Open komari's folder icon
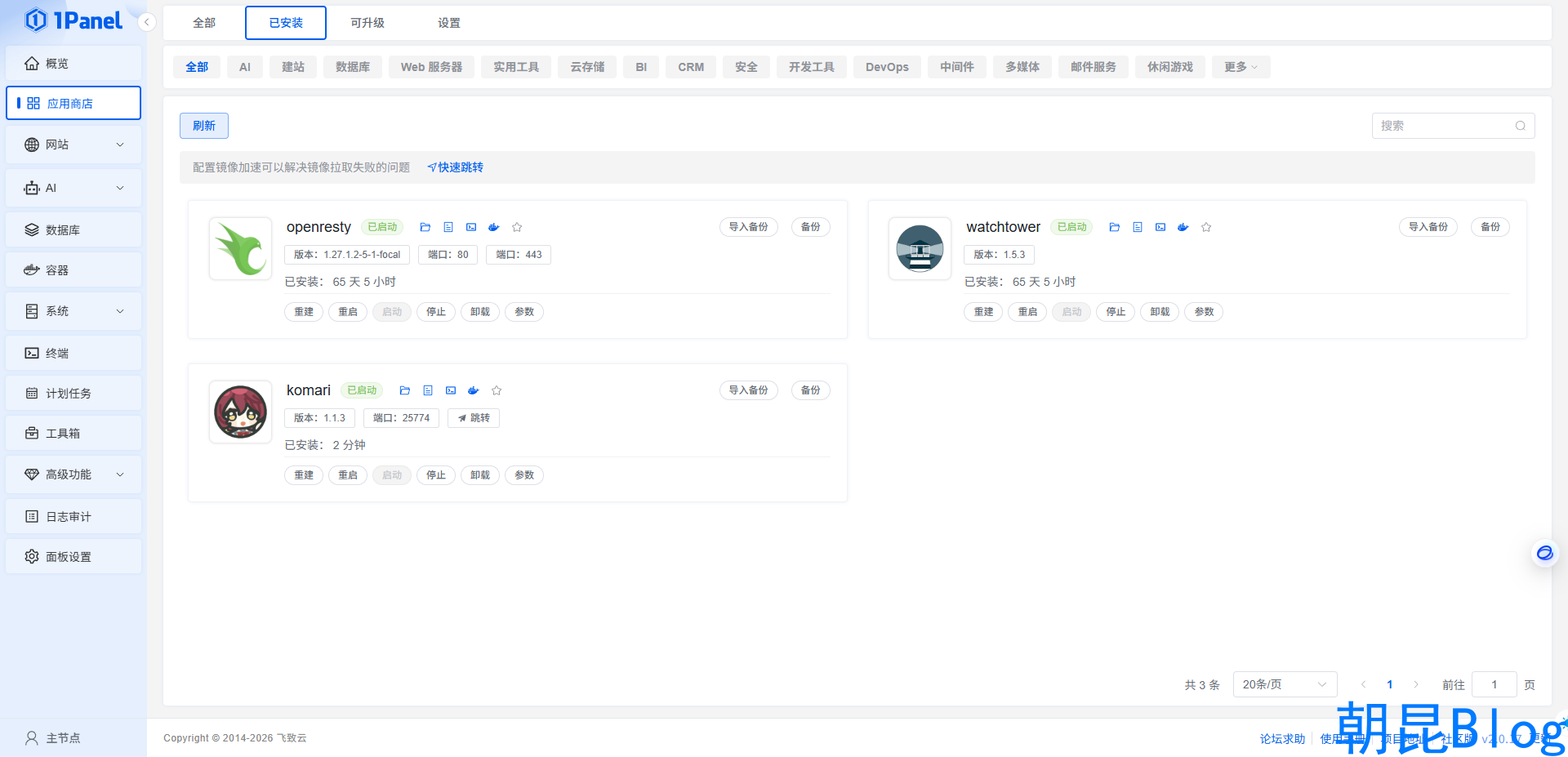The width and height of the screenshot is (1568, 757). (x=405, y=390)
